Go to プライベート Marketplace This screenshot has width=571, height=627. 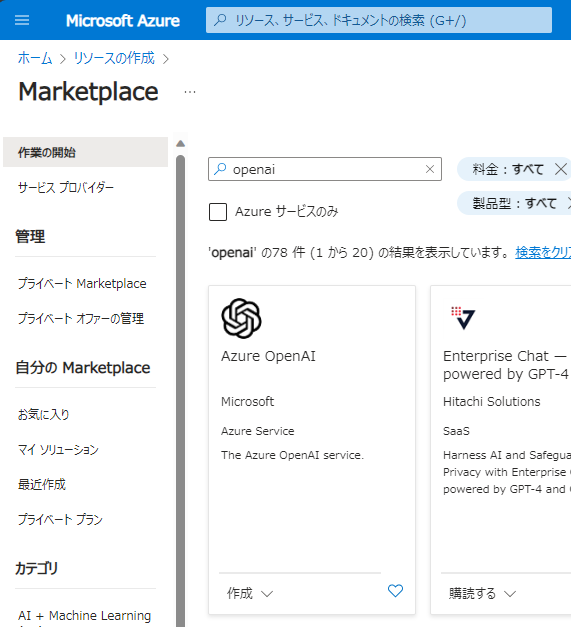coord(82,284)
